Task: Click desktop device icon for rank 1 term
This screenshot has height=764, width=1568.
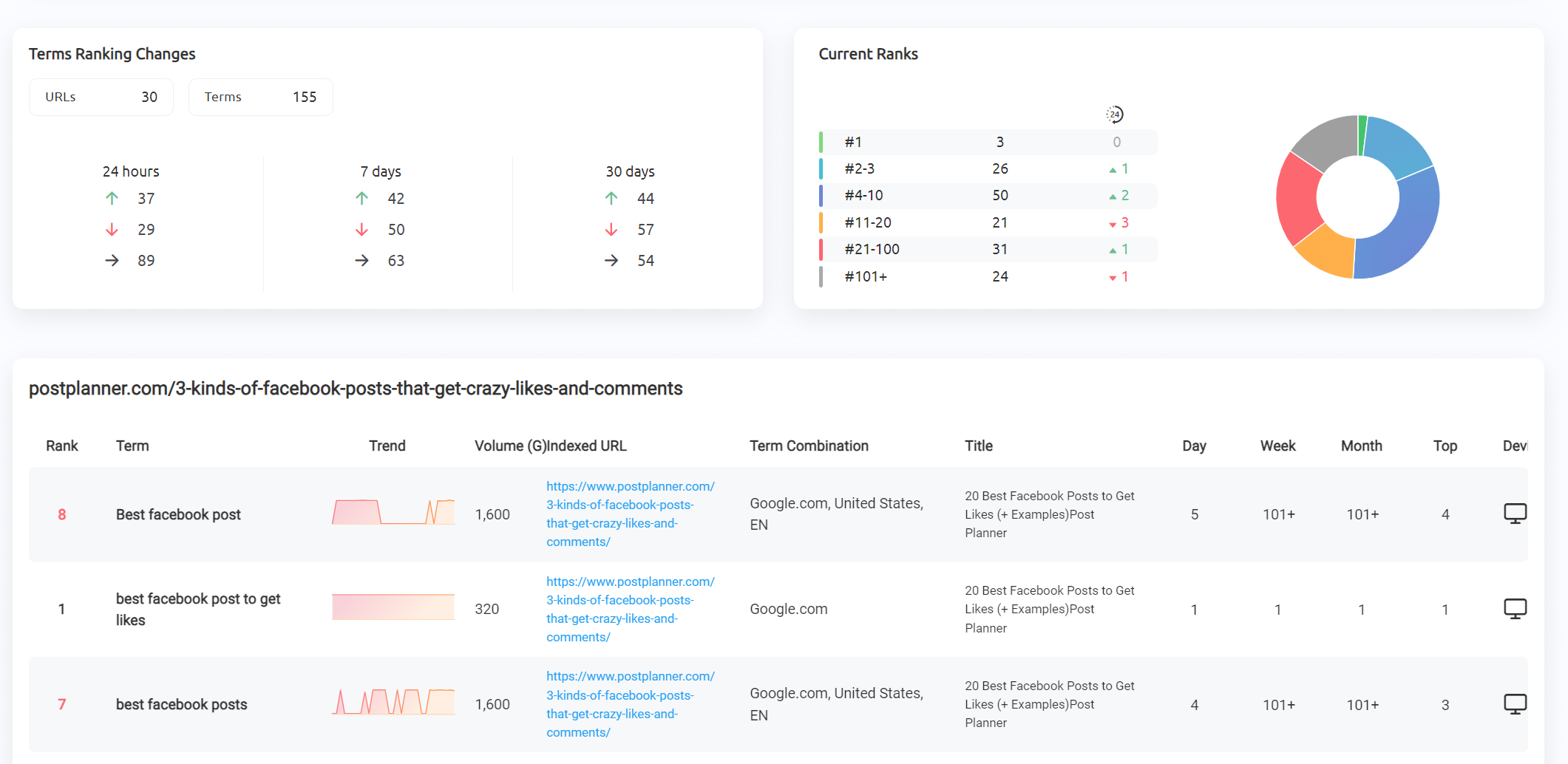Action: (1515, 609)
